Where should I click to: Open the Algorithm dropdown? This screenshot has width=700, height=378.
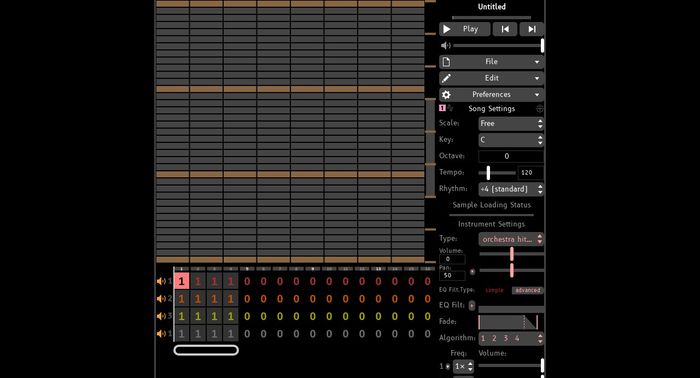click(511, 338)
